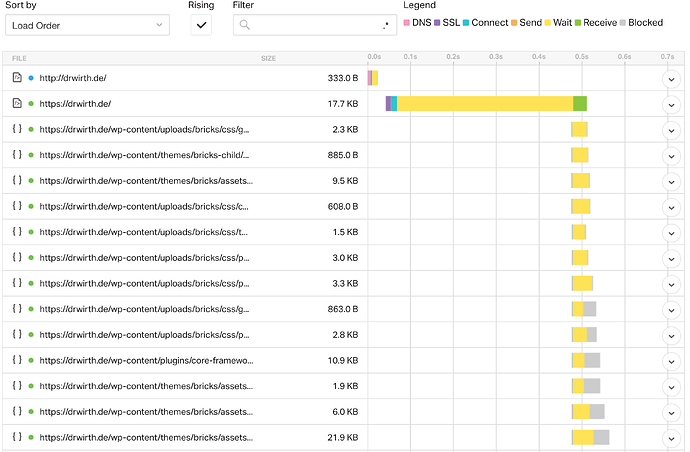Focus the Filter text field
690x452 pixels.
tap(315, 25)
